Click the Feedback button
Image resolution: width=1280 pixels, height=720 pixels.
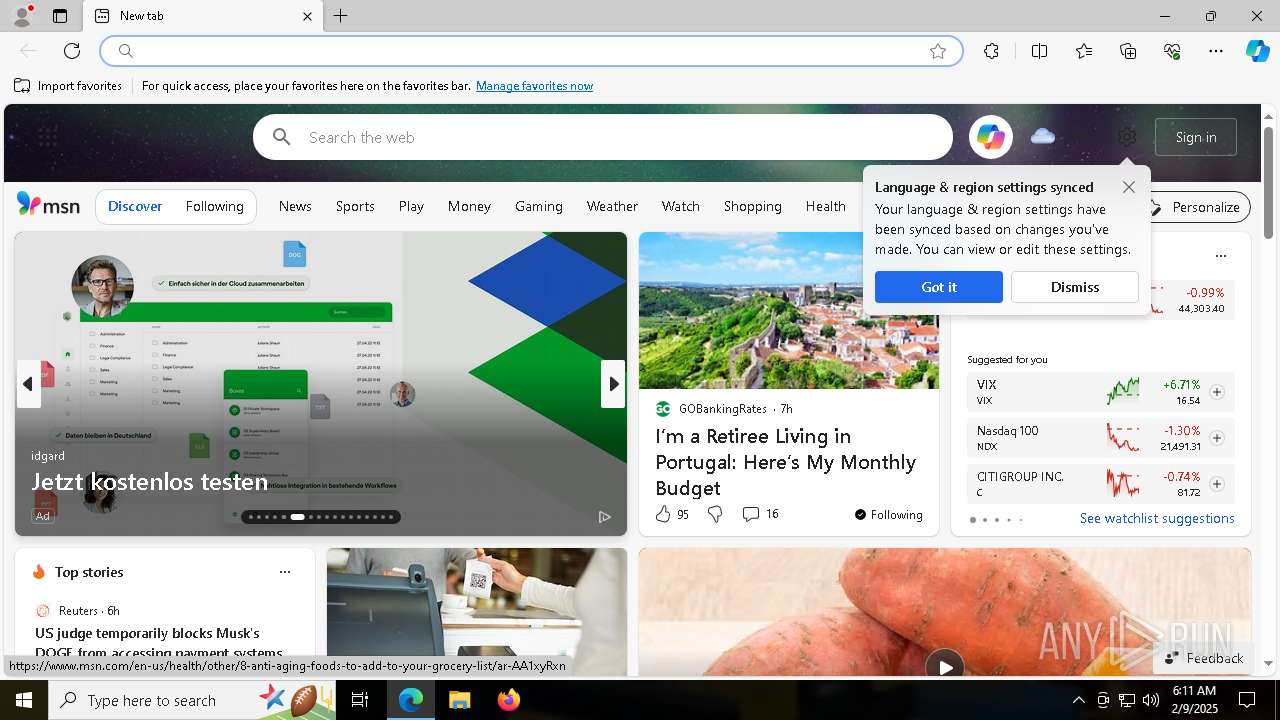pyautogui.click(x=1204, y=658)
